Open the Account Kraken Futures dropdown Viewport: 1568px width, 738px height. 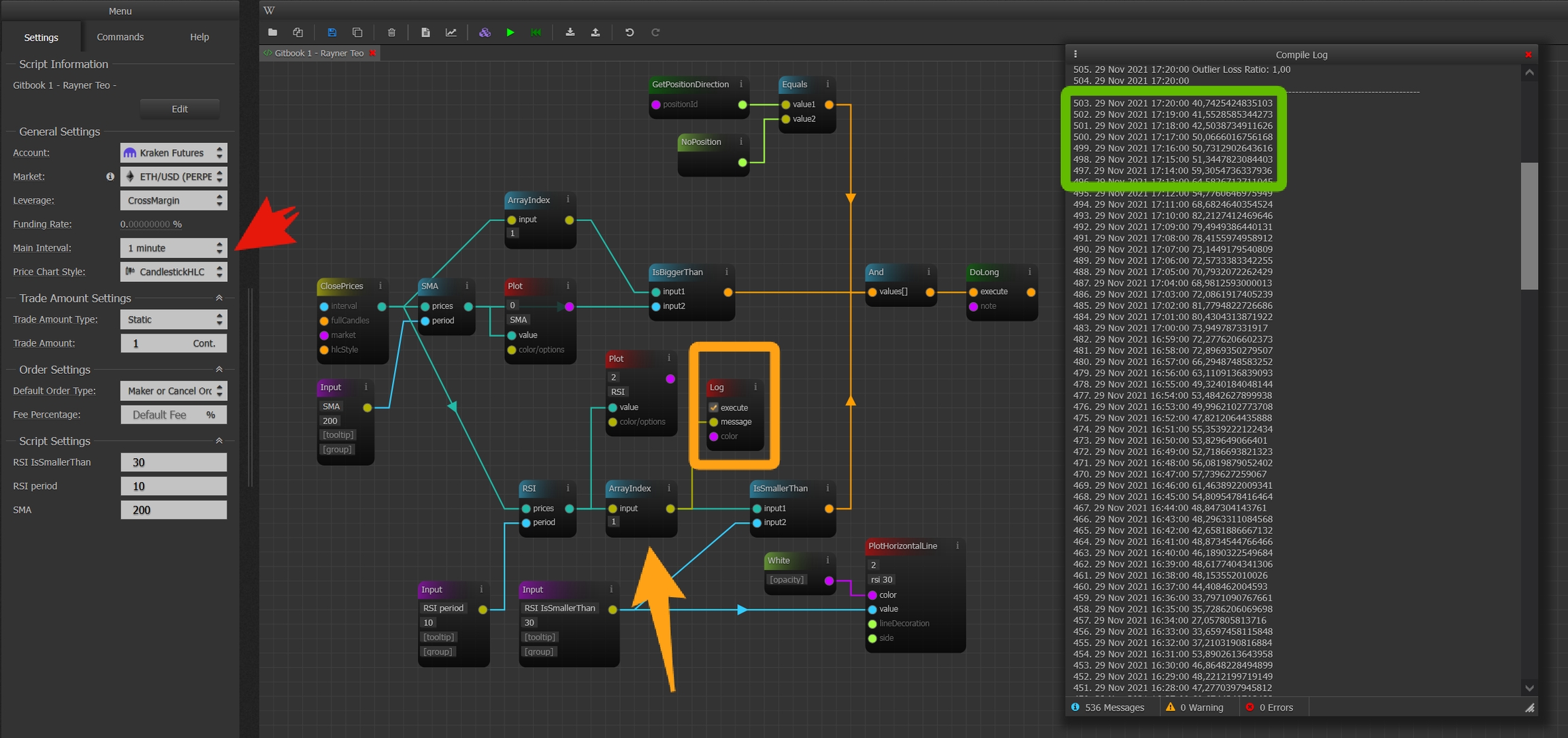click(x=174, y=153)
